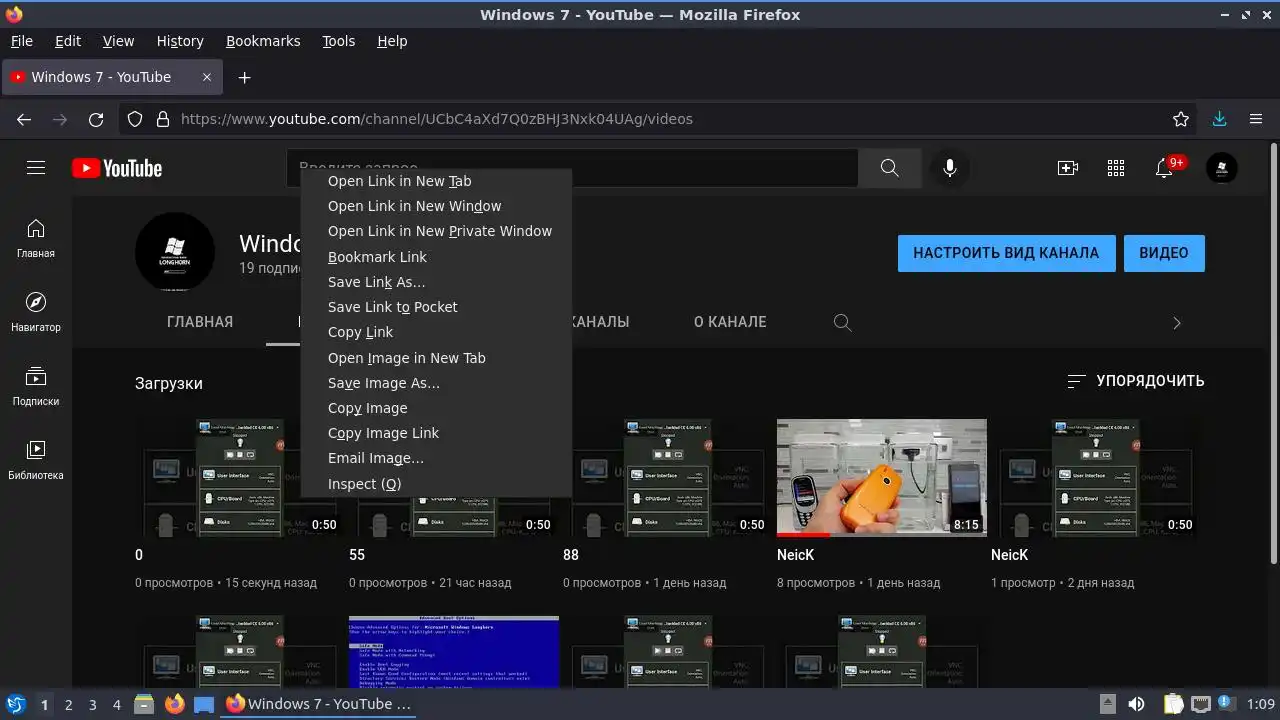Reload the page in Firefox
Image resolution: width=1280 pixels, height=720 pixels.
[x=96, y=119]
